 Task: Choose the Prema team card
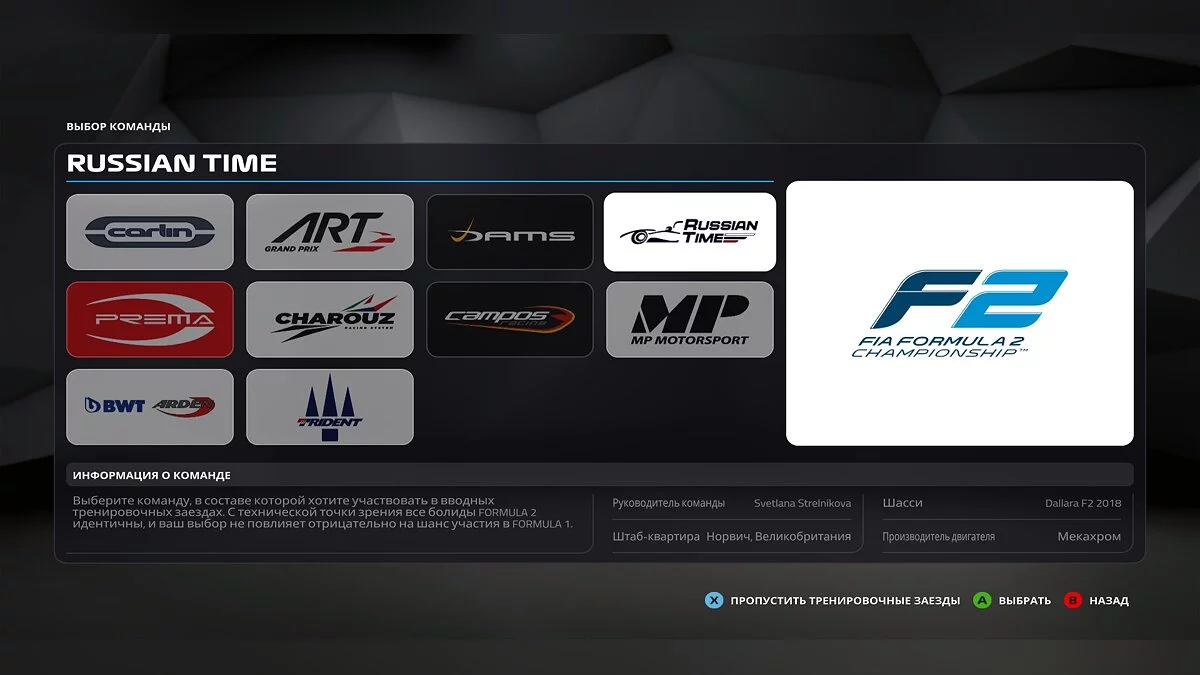pos(150,320)
